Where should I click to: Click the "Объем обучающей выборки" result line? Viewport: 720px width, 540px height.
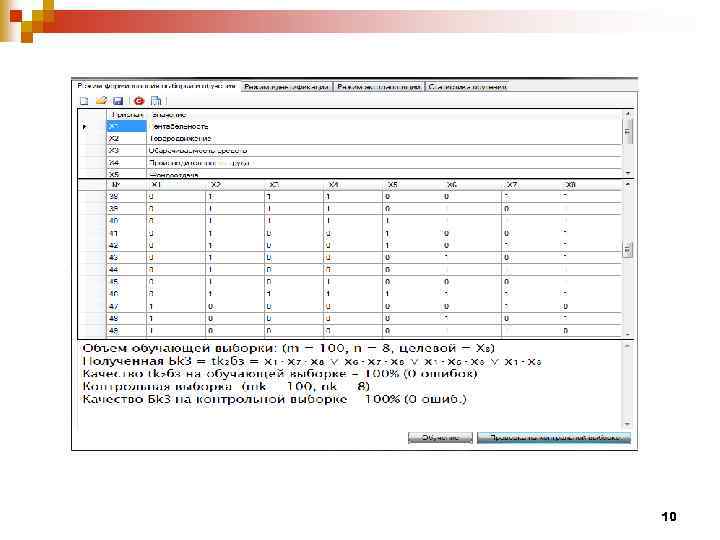point(289,348)
